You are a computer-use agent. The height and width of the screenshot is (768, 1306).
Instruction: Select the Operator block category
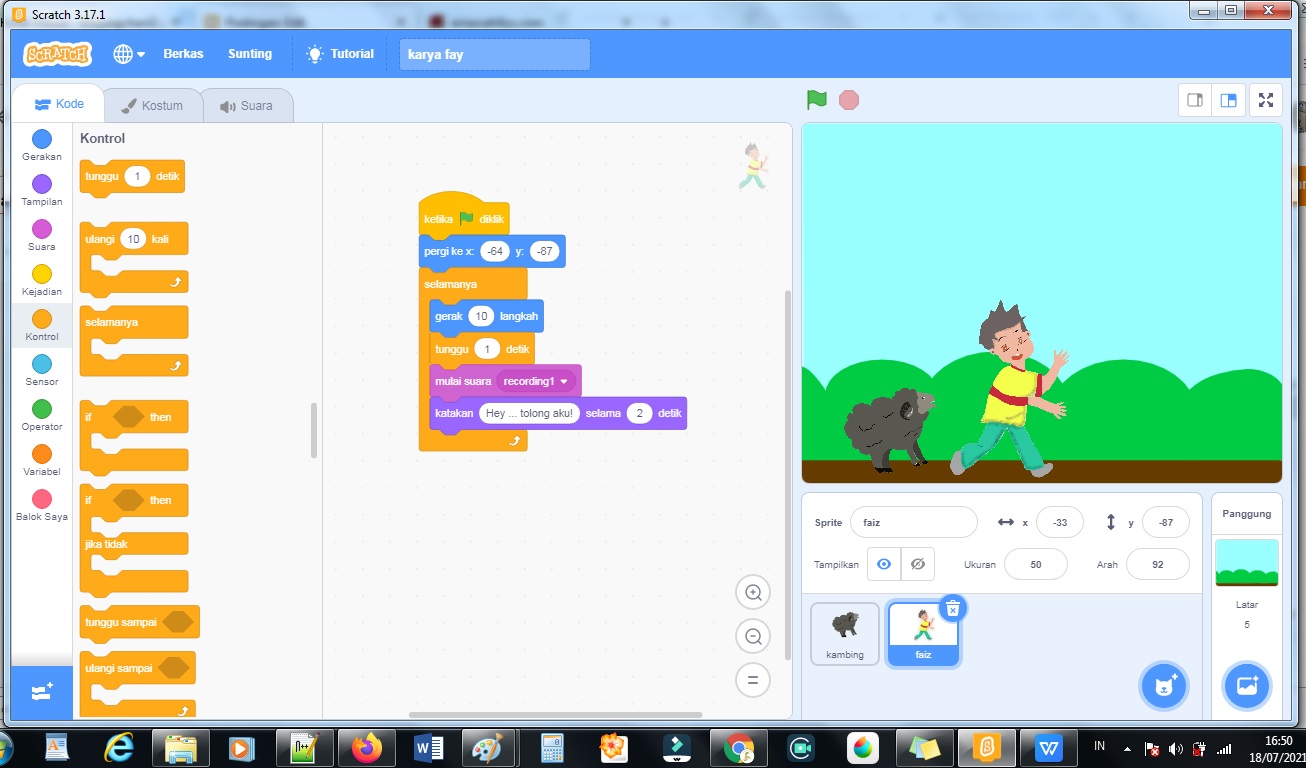tap(40, 410)
